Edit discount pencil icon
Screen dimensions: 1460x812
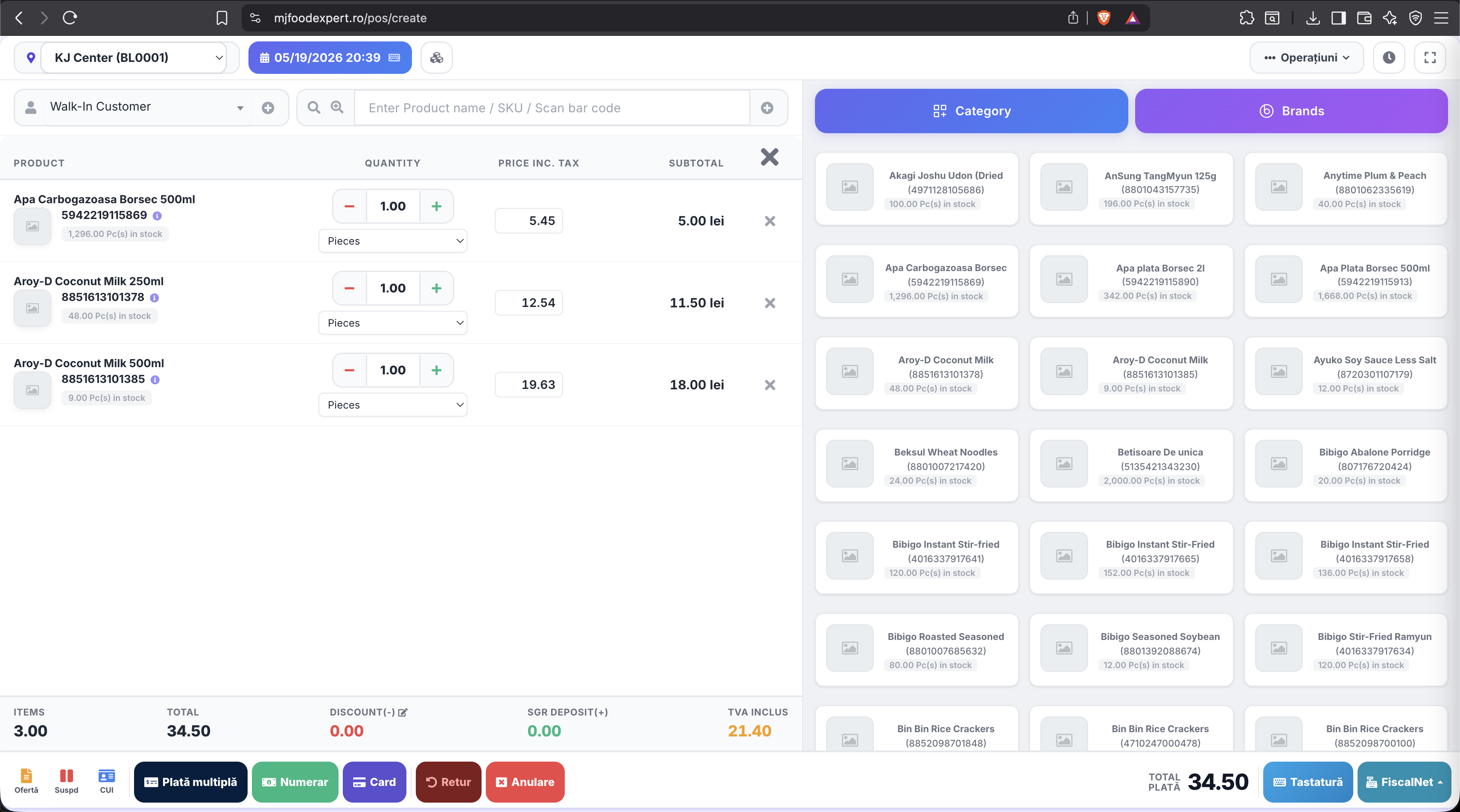[403, 712]
